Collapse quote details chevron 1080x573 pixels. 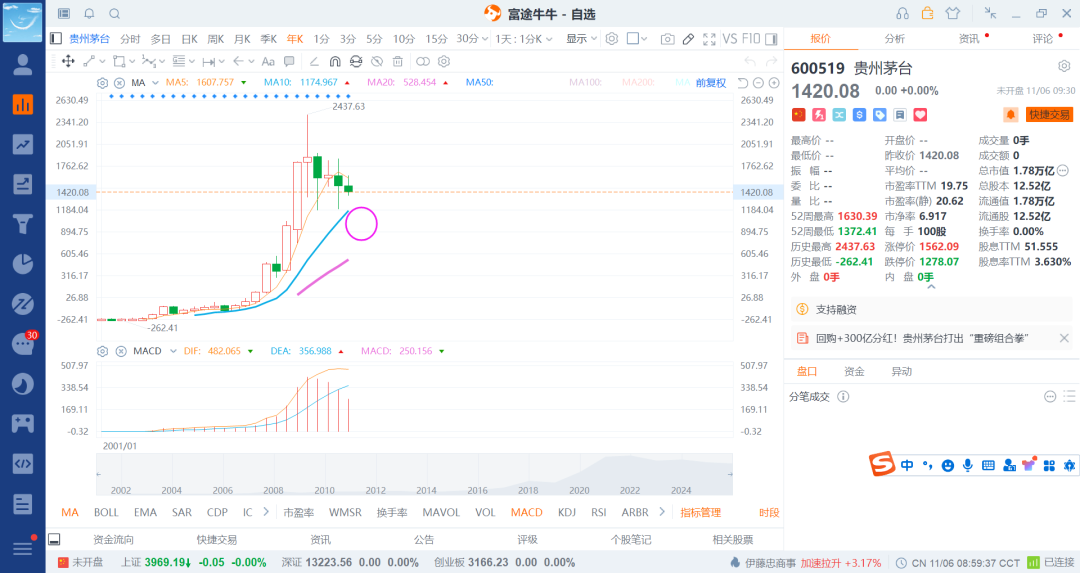tap(931, 286)
